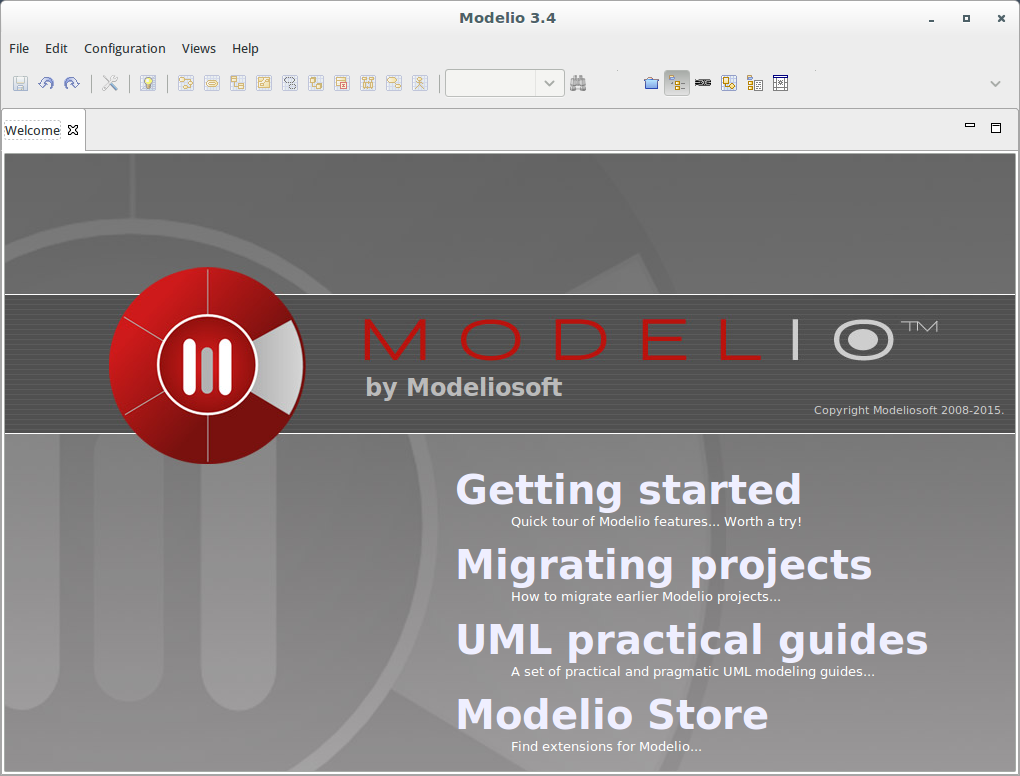The width and height of the screenshot is (1020, 776).
Task: Click the Undo arrow icon
Action: click(x=46, y=83)
